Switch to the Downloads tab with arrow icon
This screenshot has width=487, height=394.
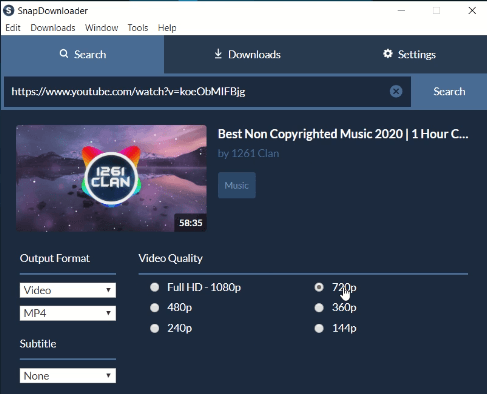click(247, 54)
